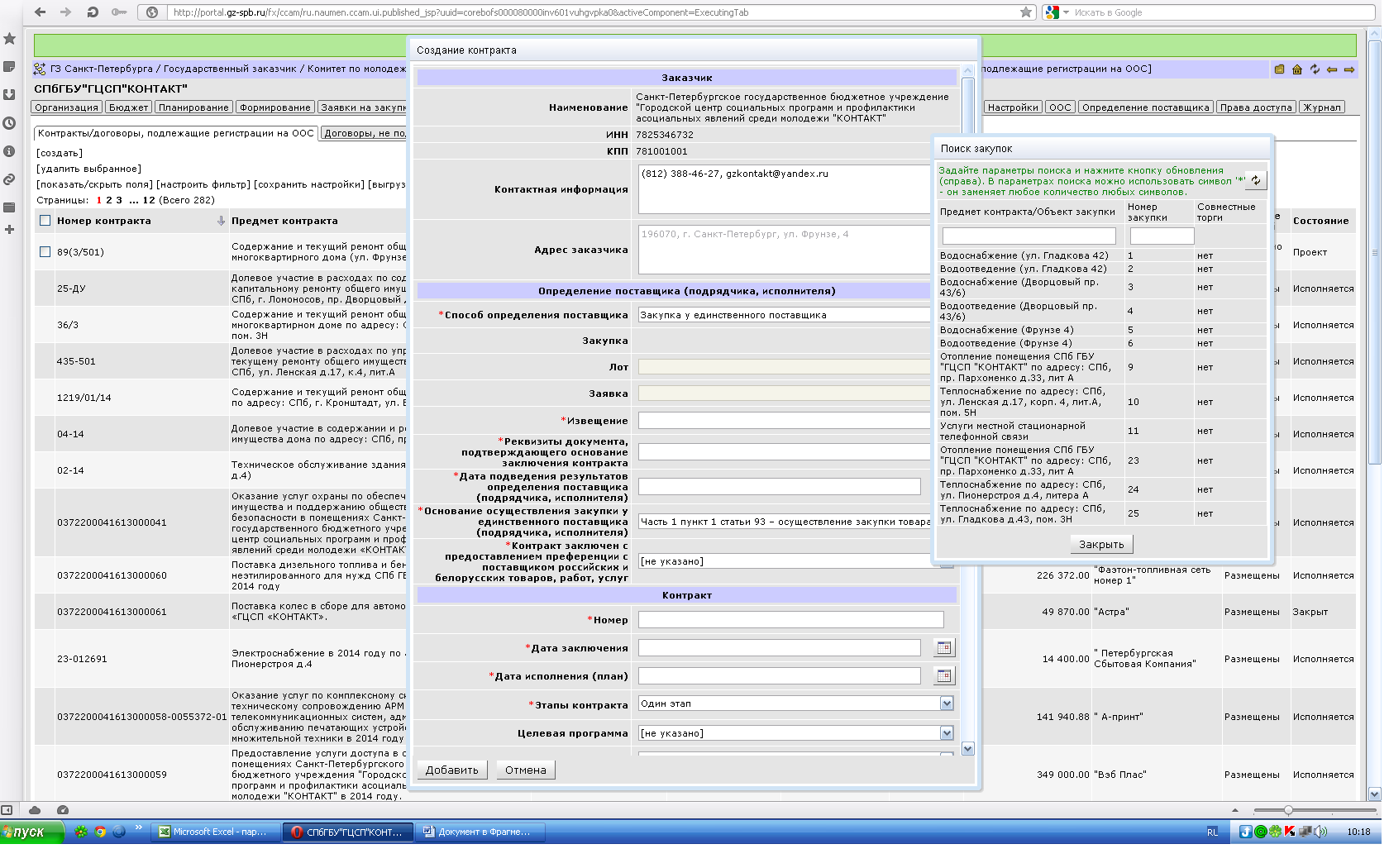The width and height of the screenshot is (1389, 868).
Task: Expand the Целевая программа dropdown
Action: click(x=947, y=733)
